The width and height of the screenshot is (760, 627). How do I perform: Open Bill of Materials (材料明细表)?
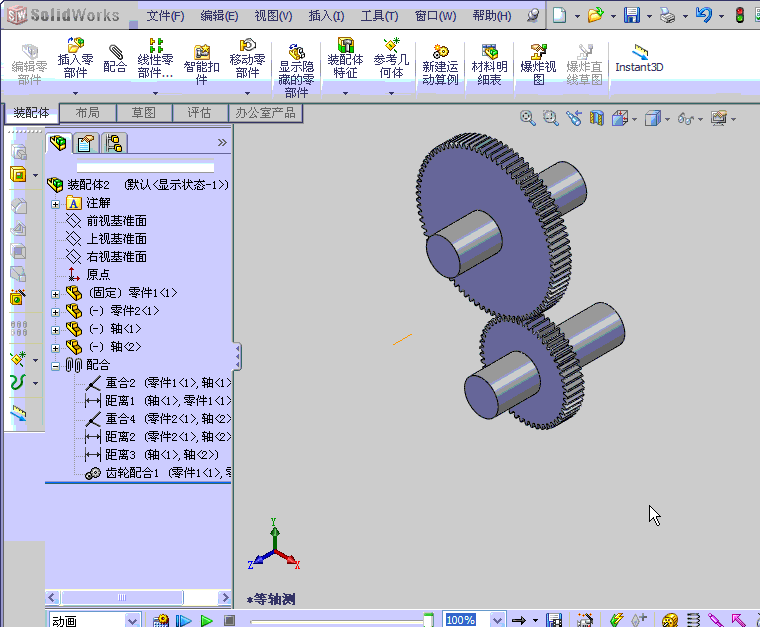coord(490,65)
